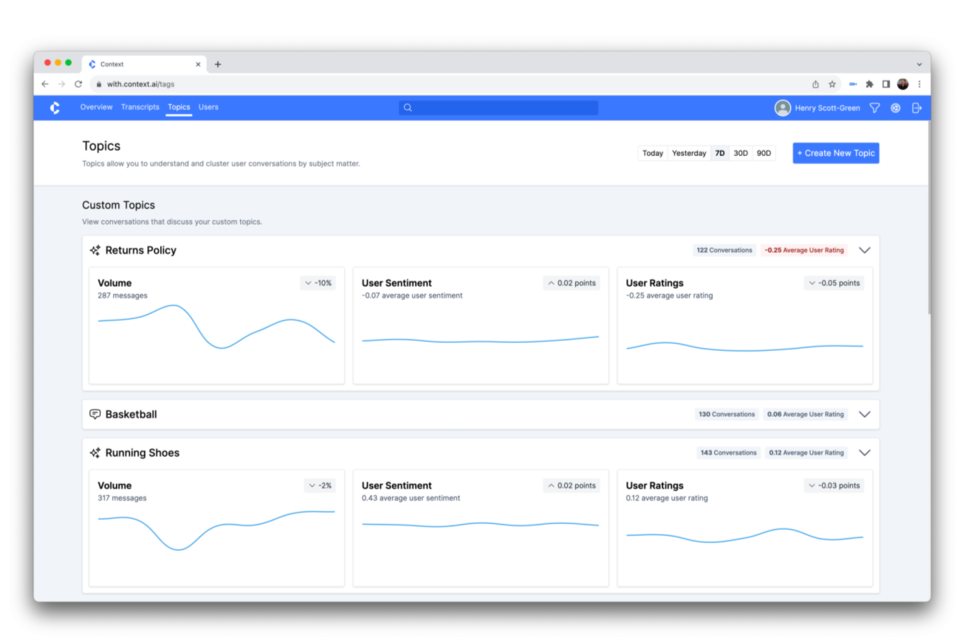Click the Context logo in the navbar
This screenshot has width=960, height=640.
click(55, 108)
